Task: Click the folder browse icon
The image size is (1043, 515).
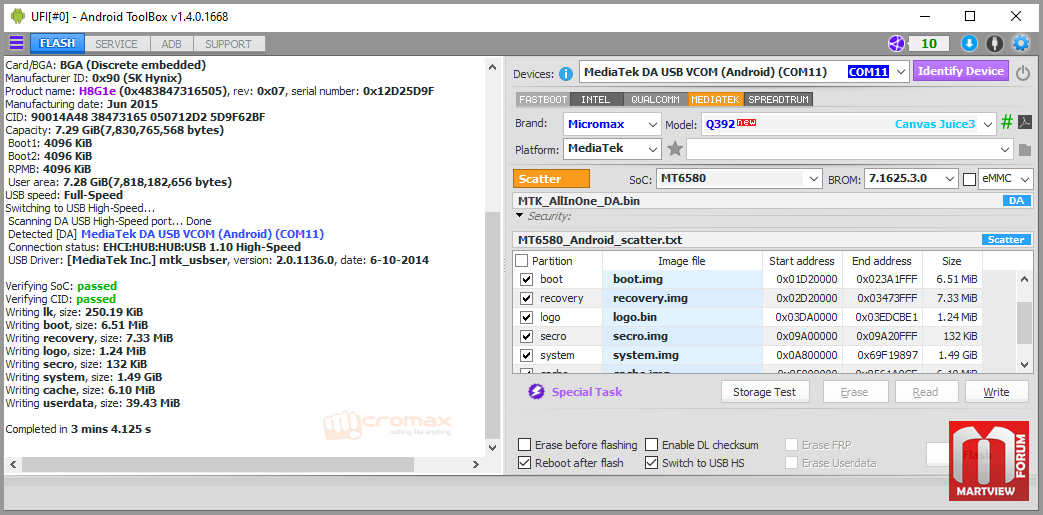Action: [1025, 149]
